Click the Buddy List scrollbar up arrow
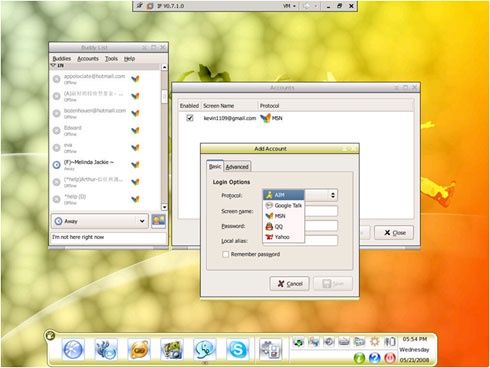This screenshot has width=490, height=368. point(164,67)
